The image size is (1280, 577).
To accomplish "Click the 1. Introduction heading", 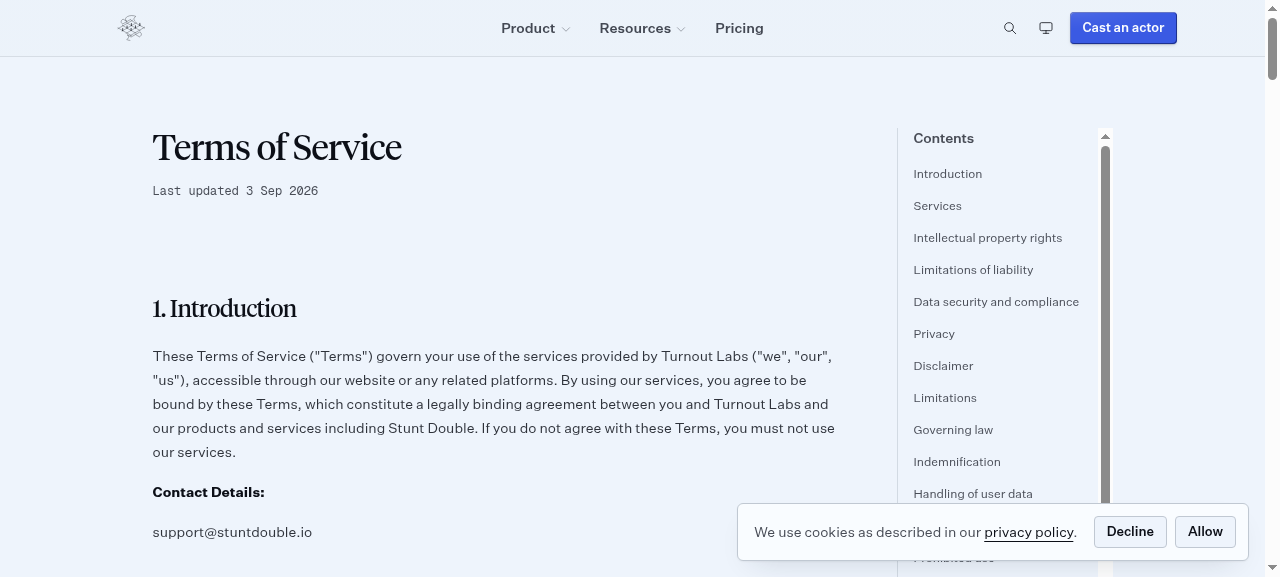I will click(x=224, y=309).
